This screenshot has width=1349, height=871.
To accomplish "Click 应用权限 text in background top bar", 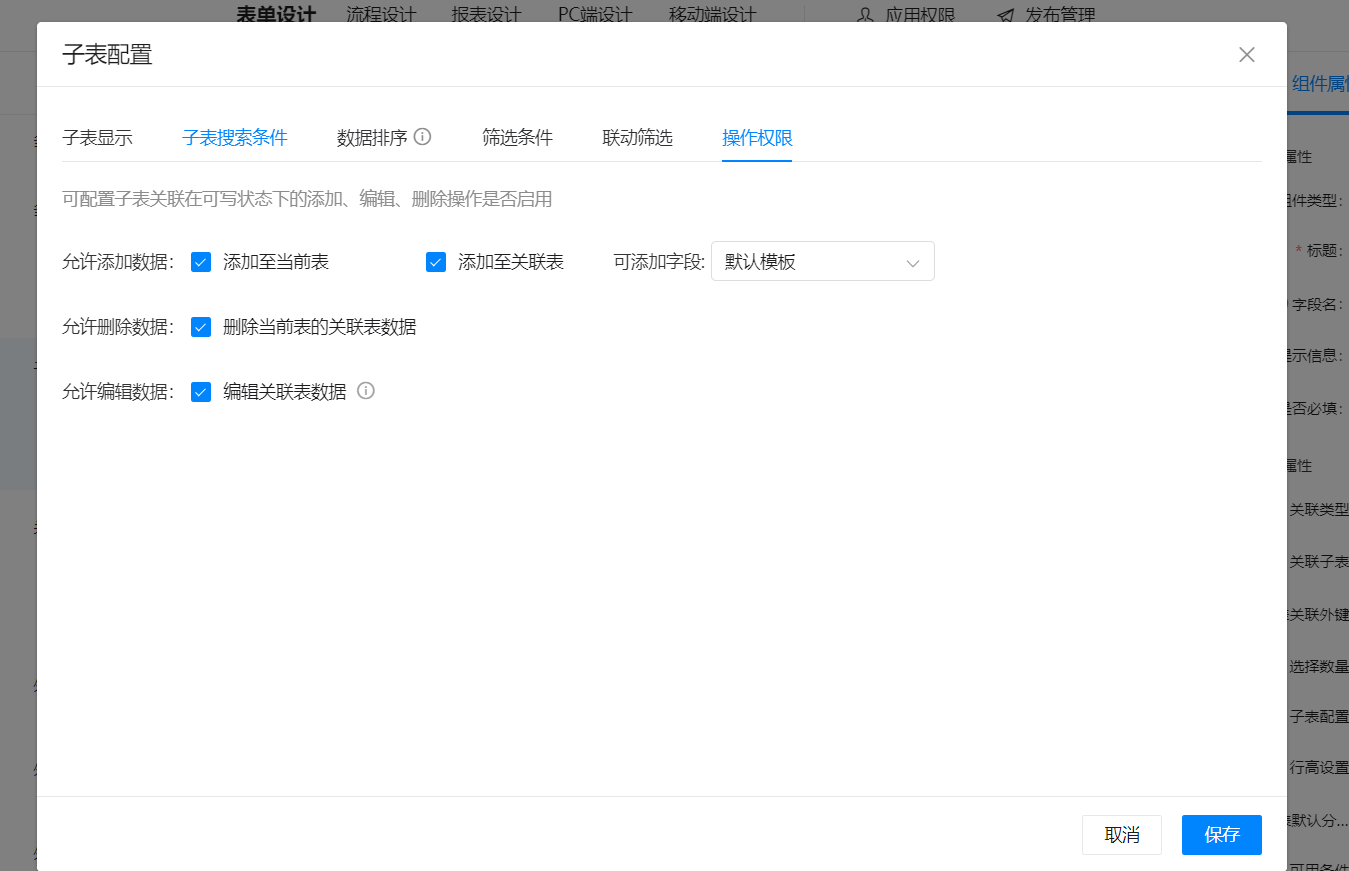I will tap(920, 15).
